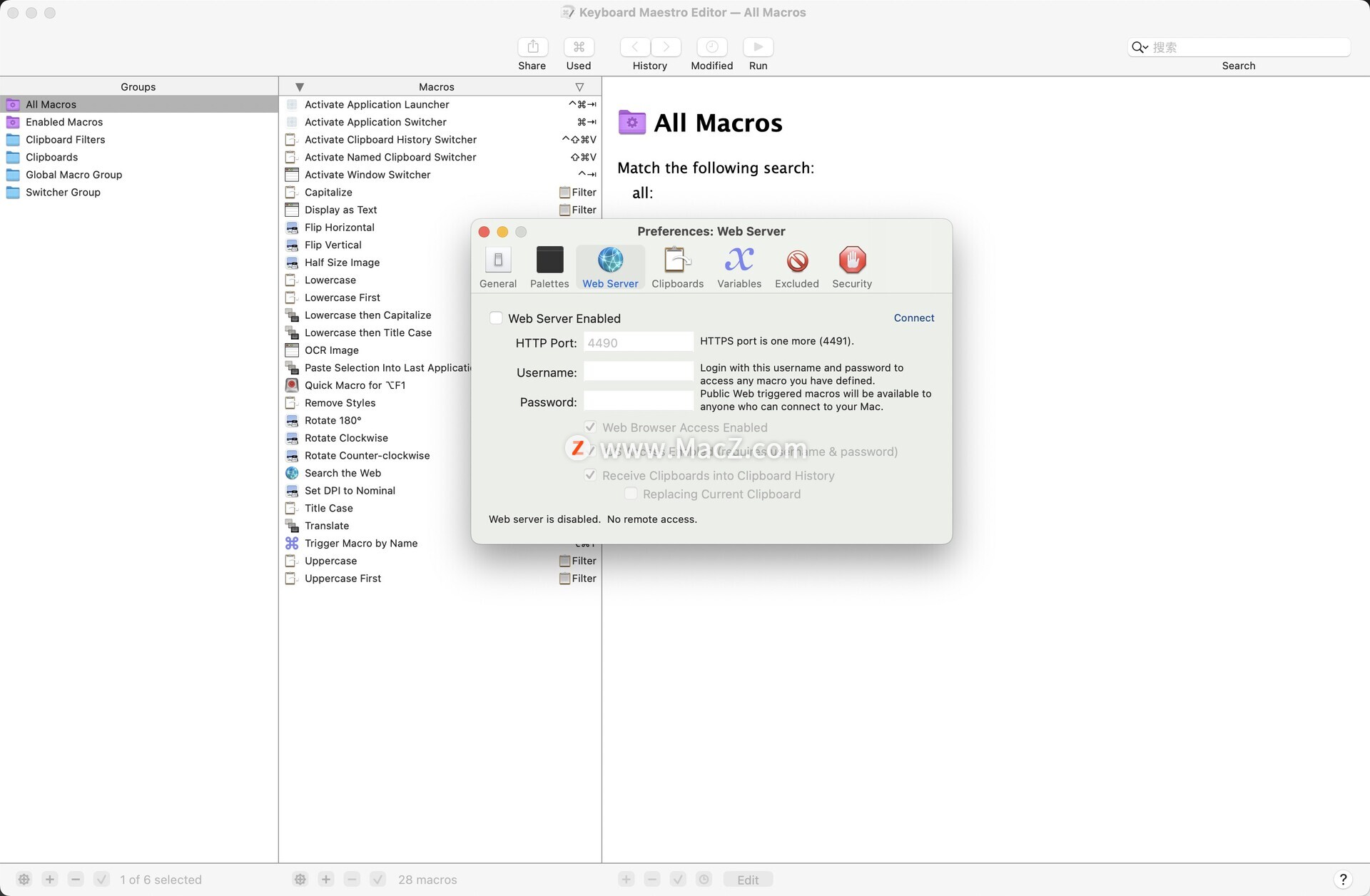Click the Used toolbar icon
Viewport: 1370px width, 896px height.
579,47
